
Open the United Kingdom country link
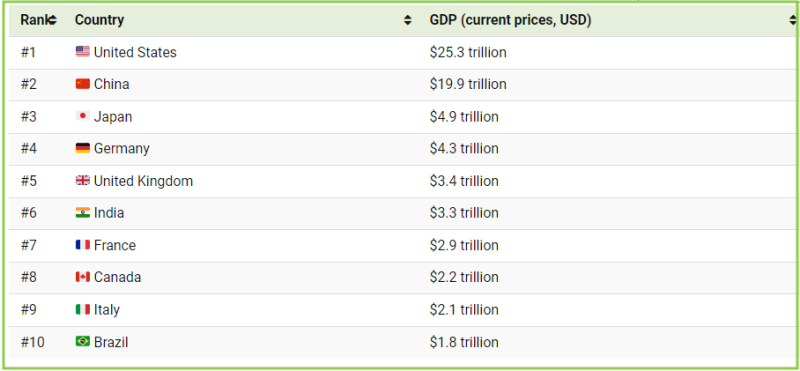[143, 181]
